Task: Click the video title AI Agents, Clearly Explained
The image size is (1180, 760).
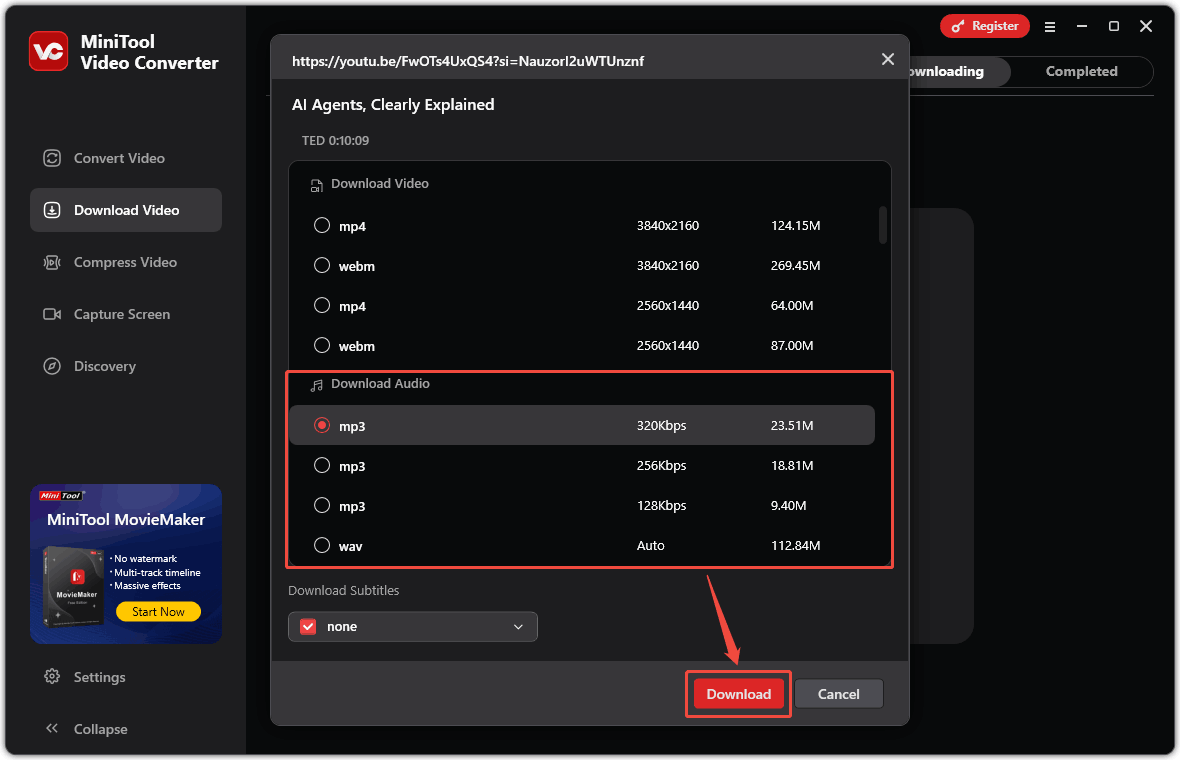Action: click(x=393, y=105)
